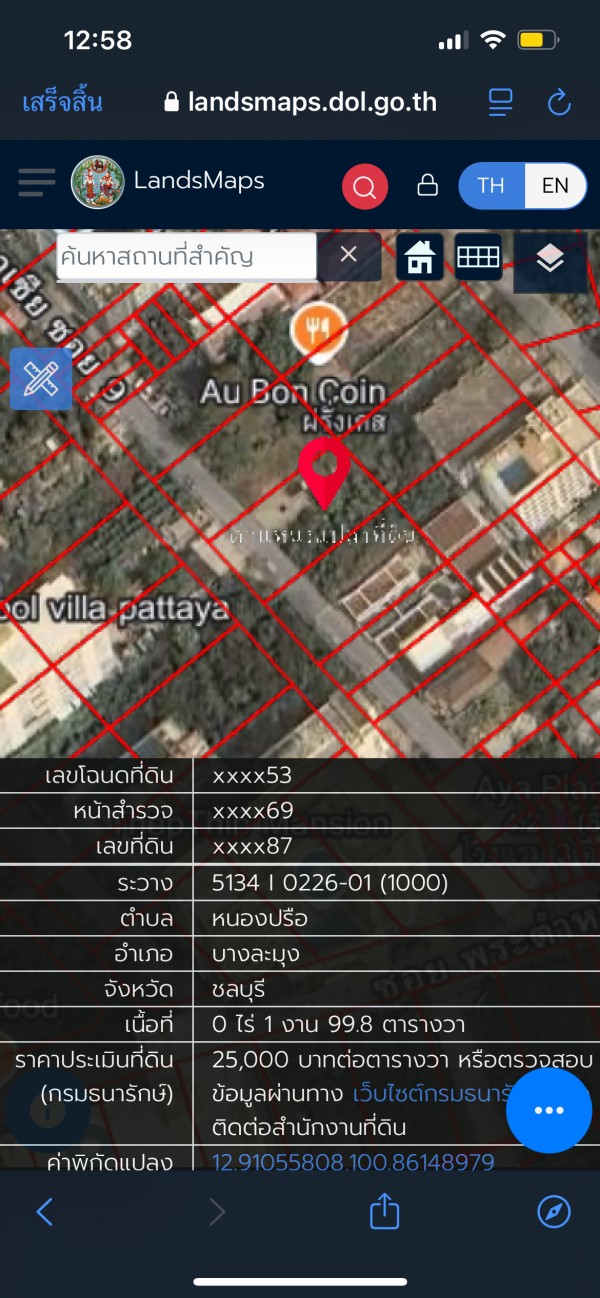Open the Safari reader view icon
This screenshot has height=1298, width=600.
point(500,101)
